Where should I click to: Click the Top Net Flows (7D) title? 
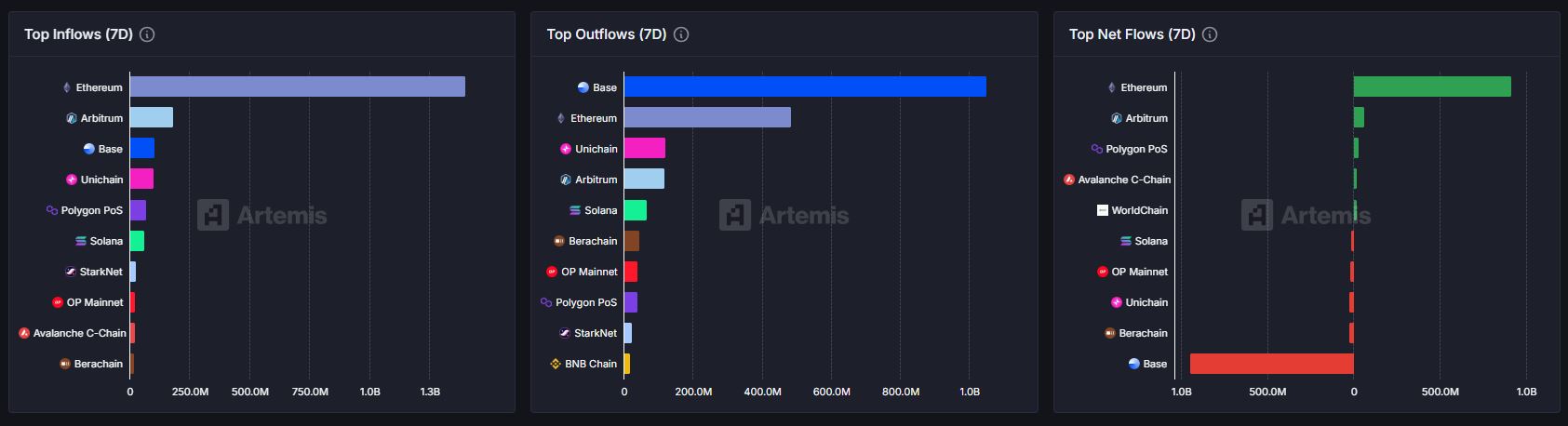(1132, 34)
